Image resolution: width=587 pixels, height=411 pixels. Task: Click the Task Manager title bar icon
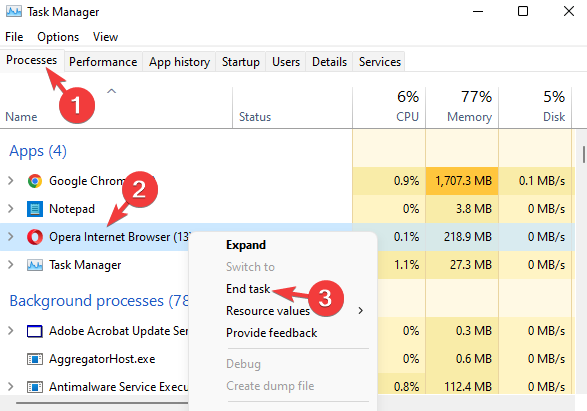(x=14, y=12)
